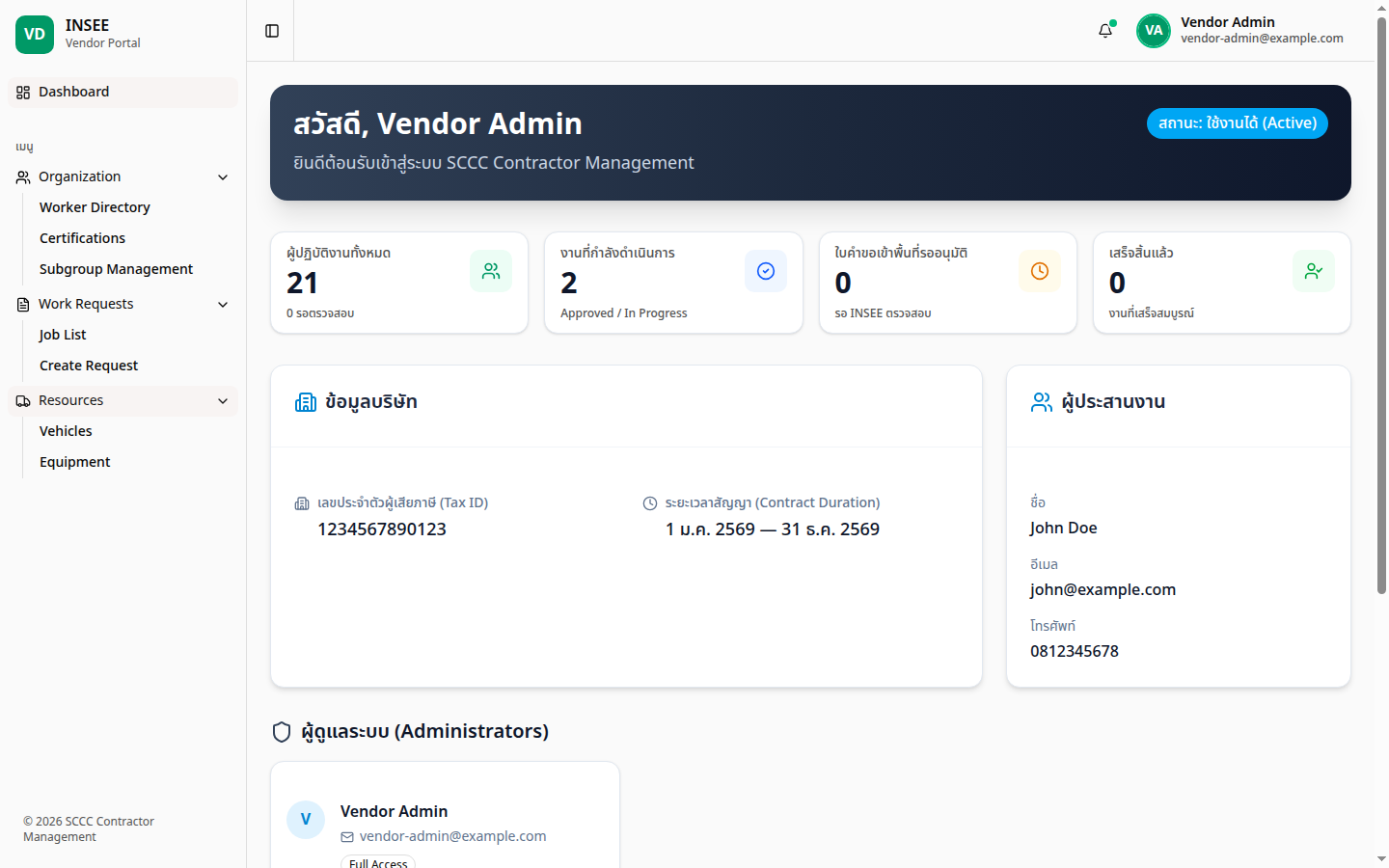Open the Equipment page
The height and width of the screenshot is (868, 1389).
[x=74, y=462]
